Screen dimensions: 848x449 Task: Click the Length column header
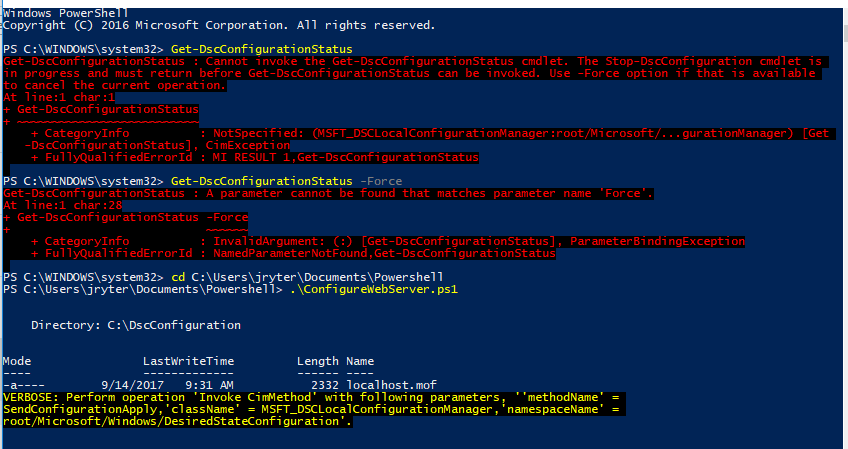point(318,360)
